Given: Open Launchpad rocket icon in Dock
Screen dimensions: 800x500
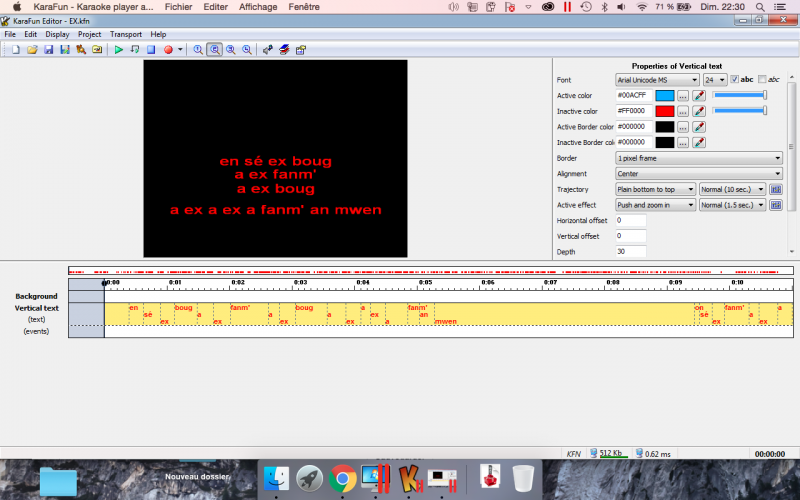Looking at the screenshot, I should click(x=309, y=479).
